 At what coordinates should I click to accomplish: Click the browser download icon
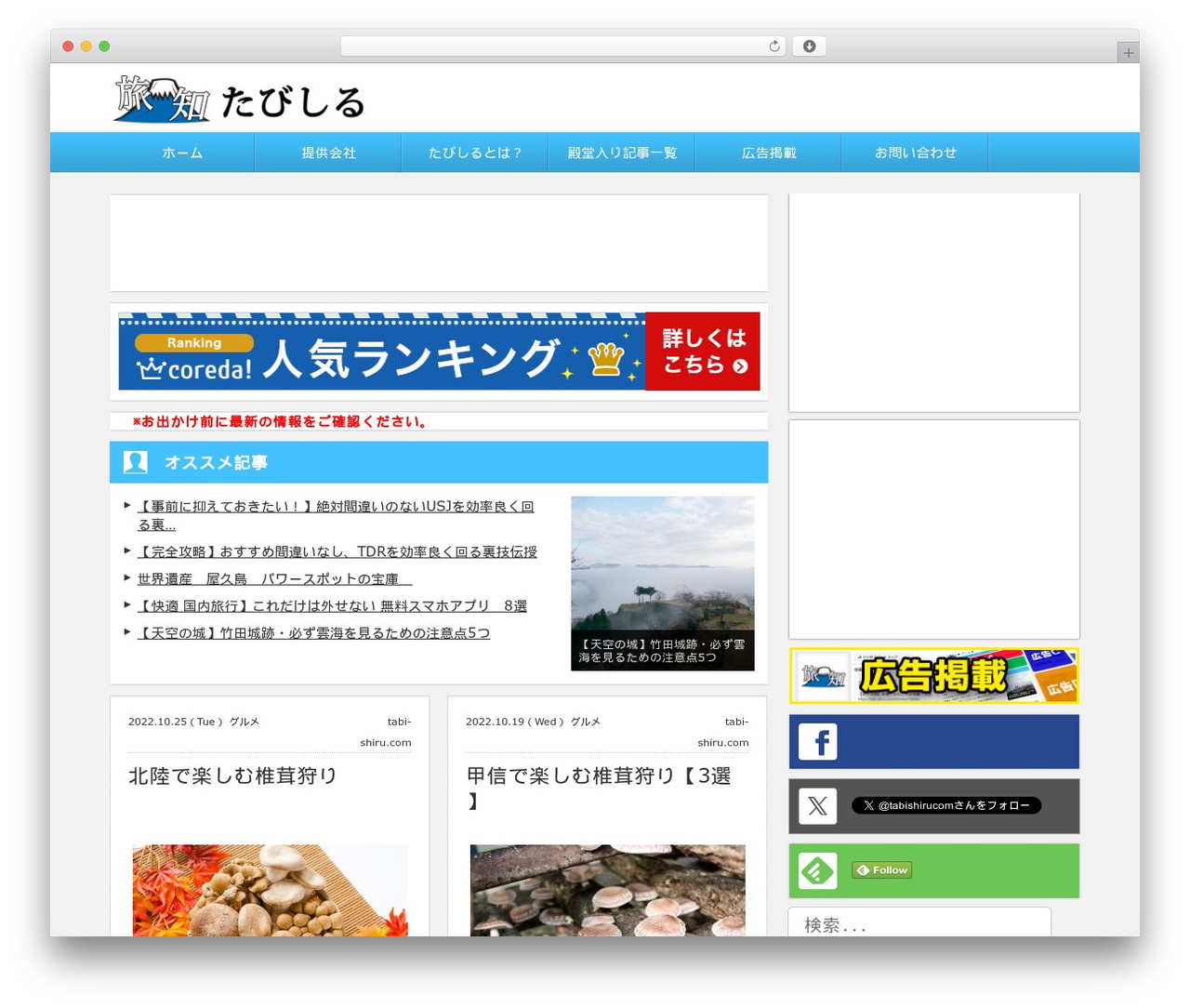click(x=809, y=46)
